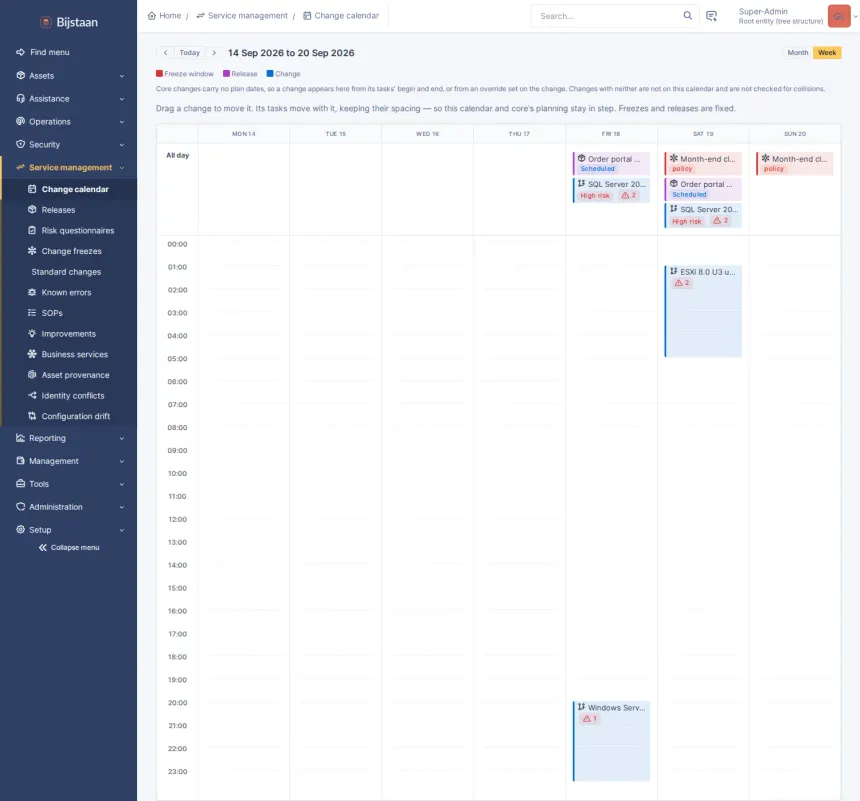Open the ESXi 8.0 U3 change on Saturday
This screenshot has width=860, height=801.
[x=703, y=311]
